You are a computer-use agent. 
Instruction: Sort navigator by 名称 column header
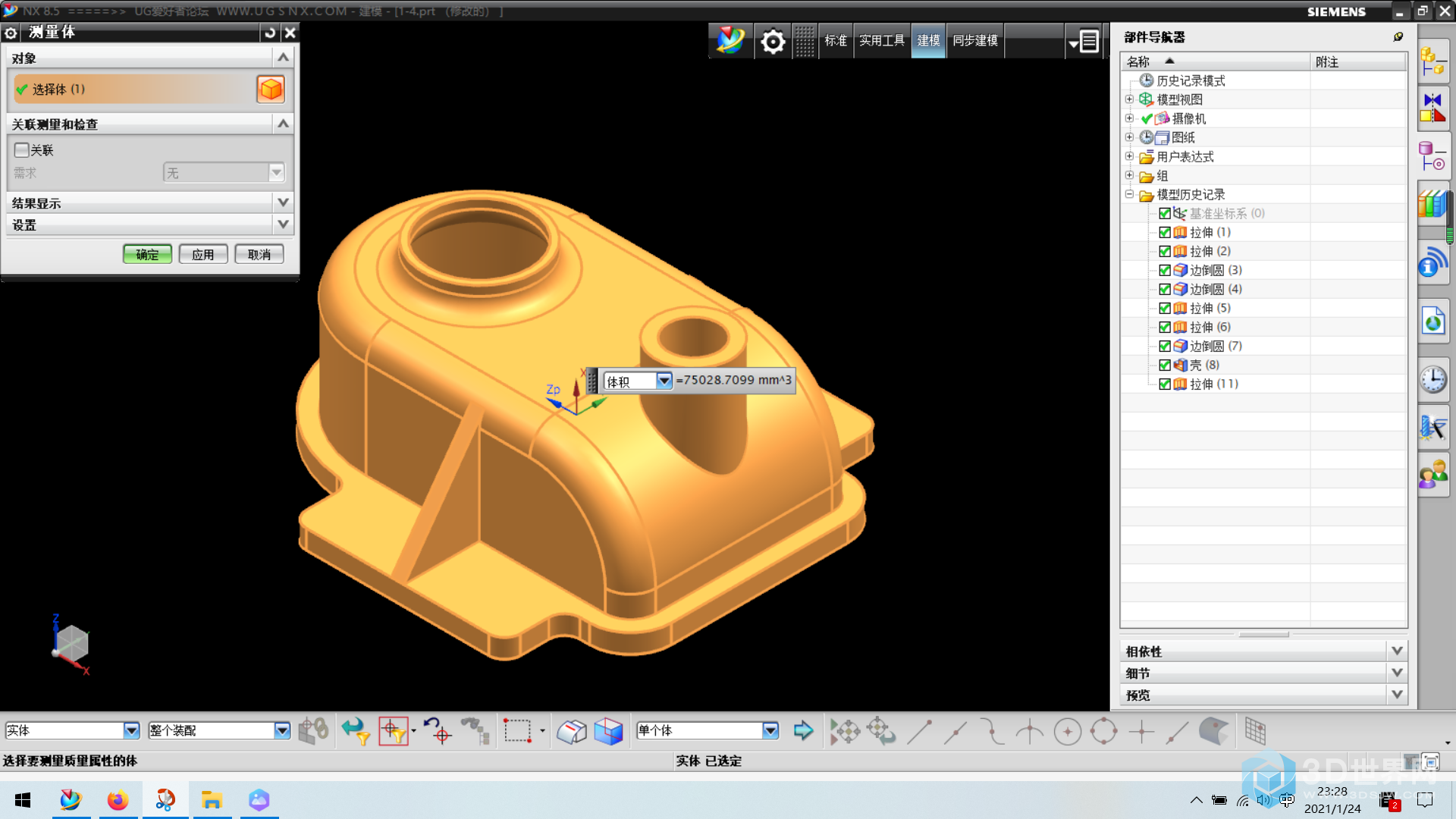[1216, 62]
